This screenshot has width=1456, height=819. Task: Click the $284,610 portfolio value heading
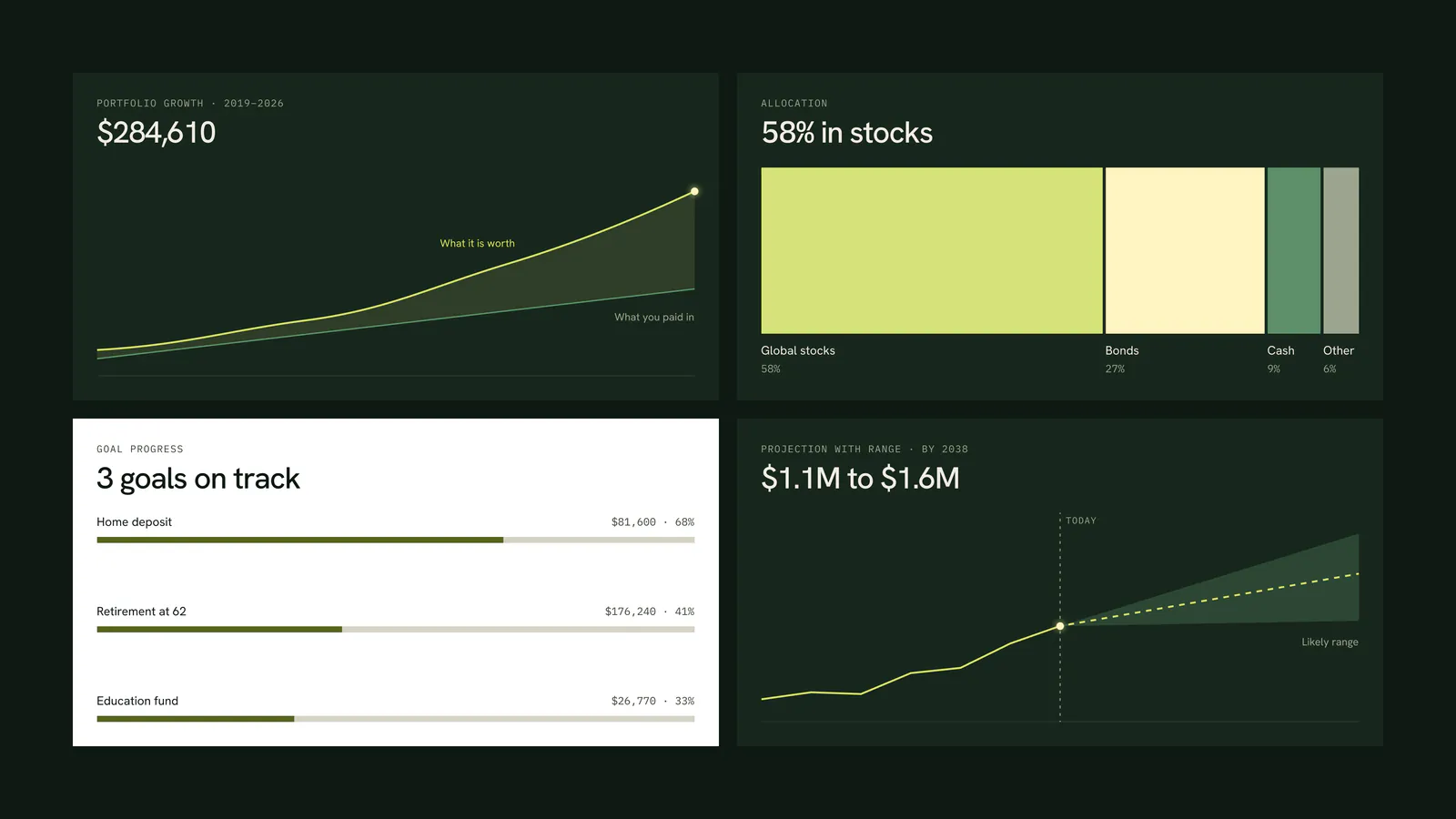pyautogui.click(x=157, y=133)
